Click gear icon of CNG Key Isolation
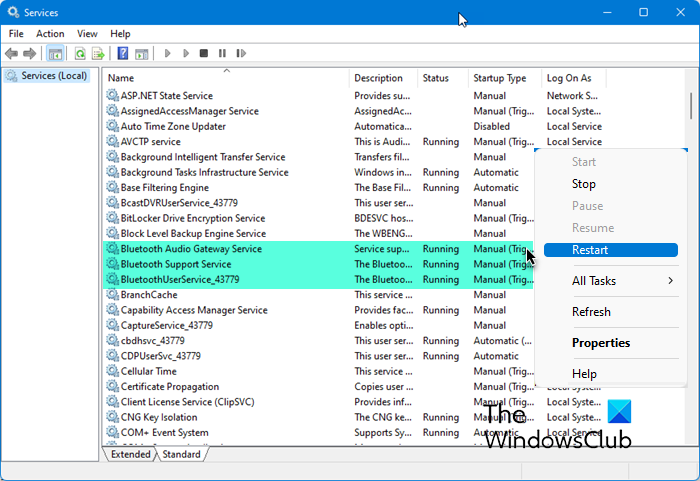700x481 pixels. (112, 417)
